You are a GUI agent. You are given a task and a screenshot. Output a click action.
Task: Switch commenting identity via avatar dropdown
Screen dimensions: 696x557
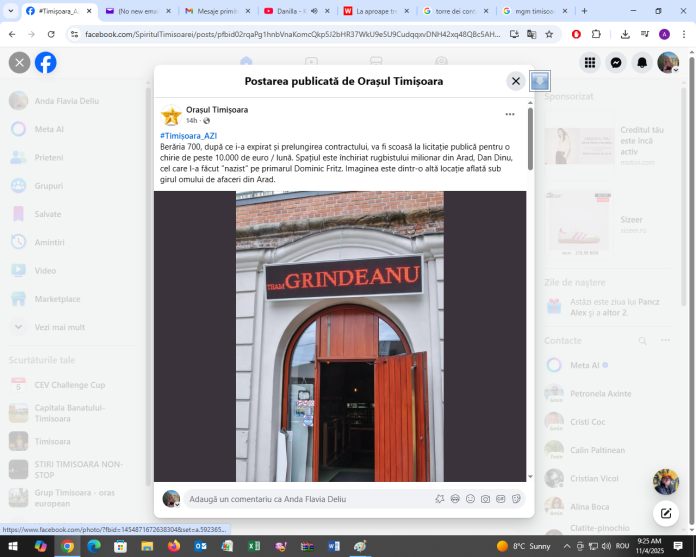(x=171, y=499)
